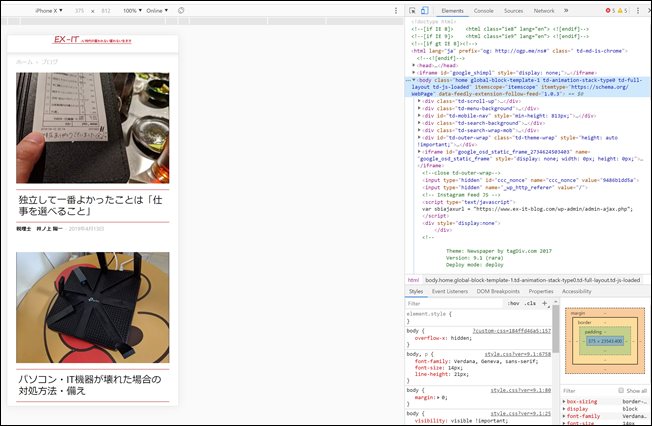652x426 pixels.
Task: Click the device width field showing 375
Action: (79, 10)
